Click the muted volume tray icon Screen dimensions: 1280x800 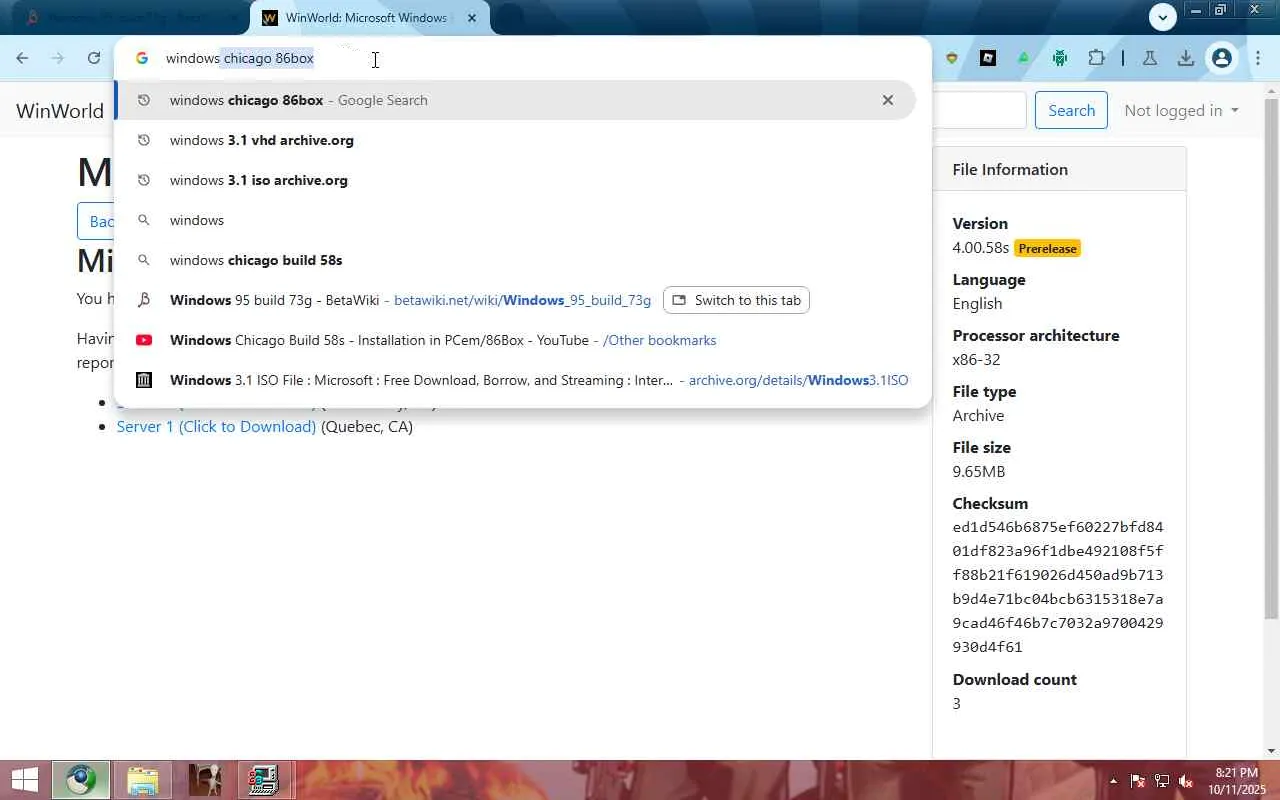(1186, 781)
